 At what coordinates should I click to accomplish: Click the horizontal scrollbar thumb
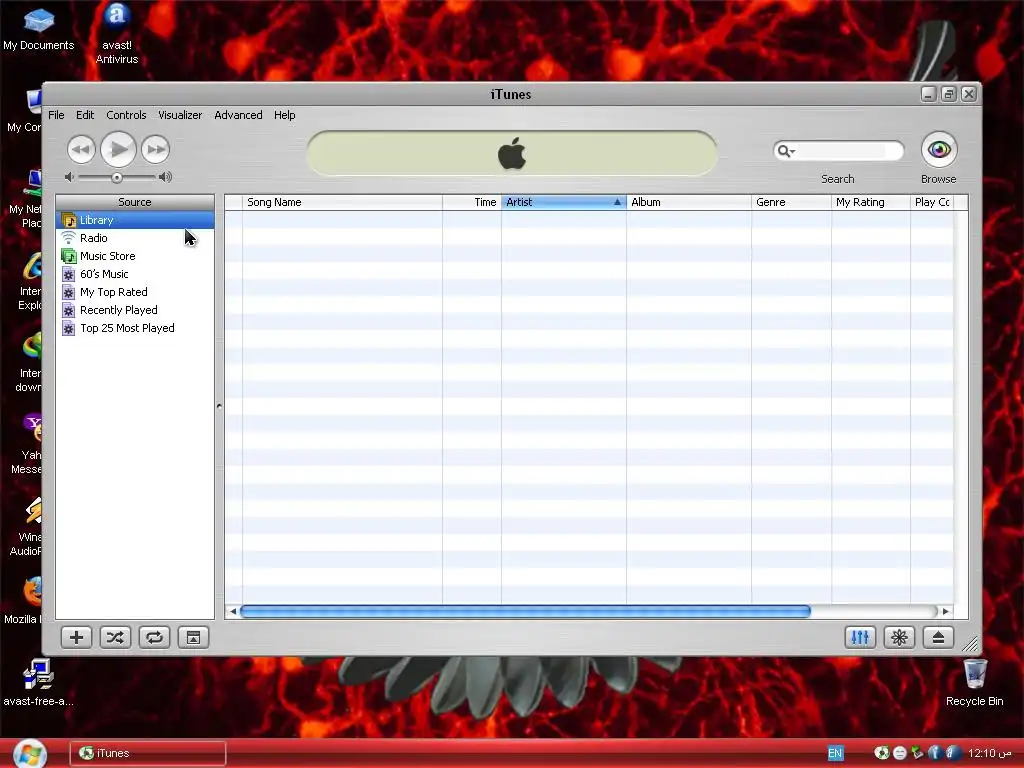[x=526, y=612]
